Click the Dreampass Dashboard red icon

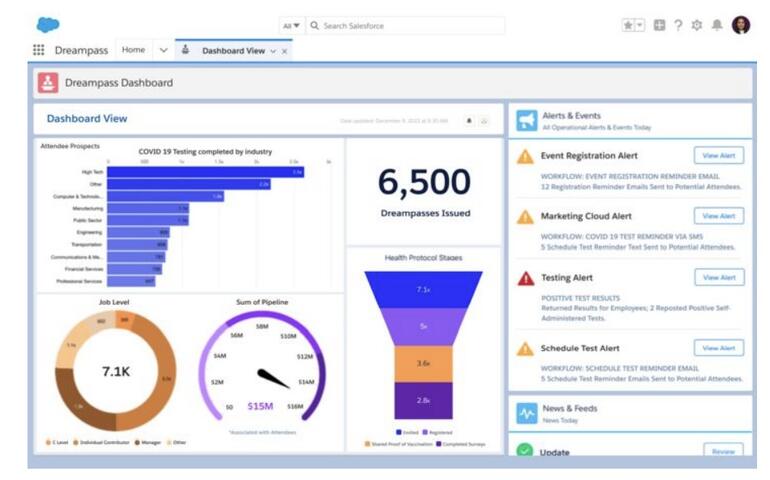click(48, 83)
